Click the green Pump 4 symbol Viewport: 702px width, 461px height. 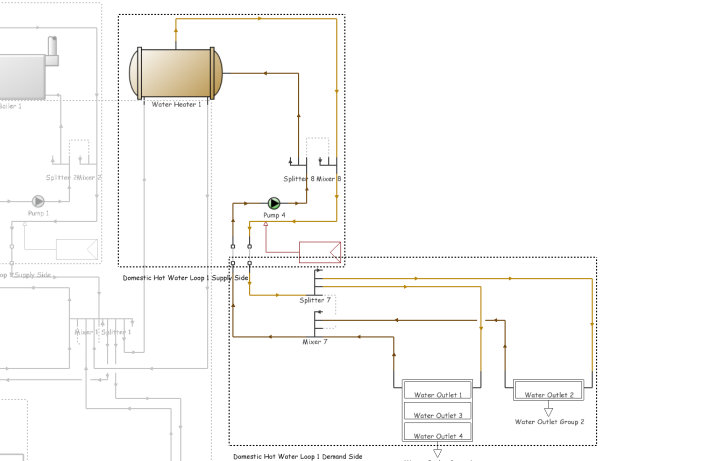click(x=275, y=203)
